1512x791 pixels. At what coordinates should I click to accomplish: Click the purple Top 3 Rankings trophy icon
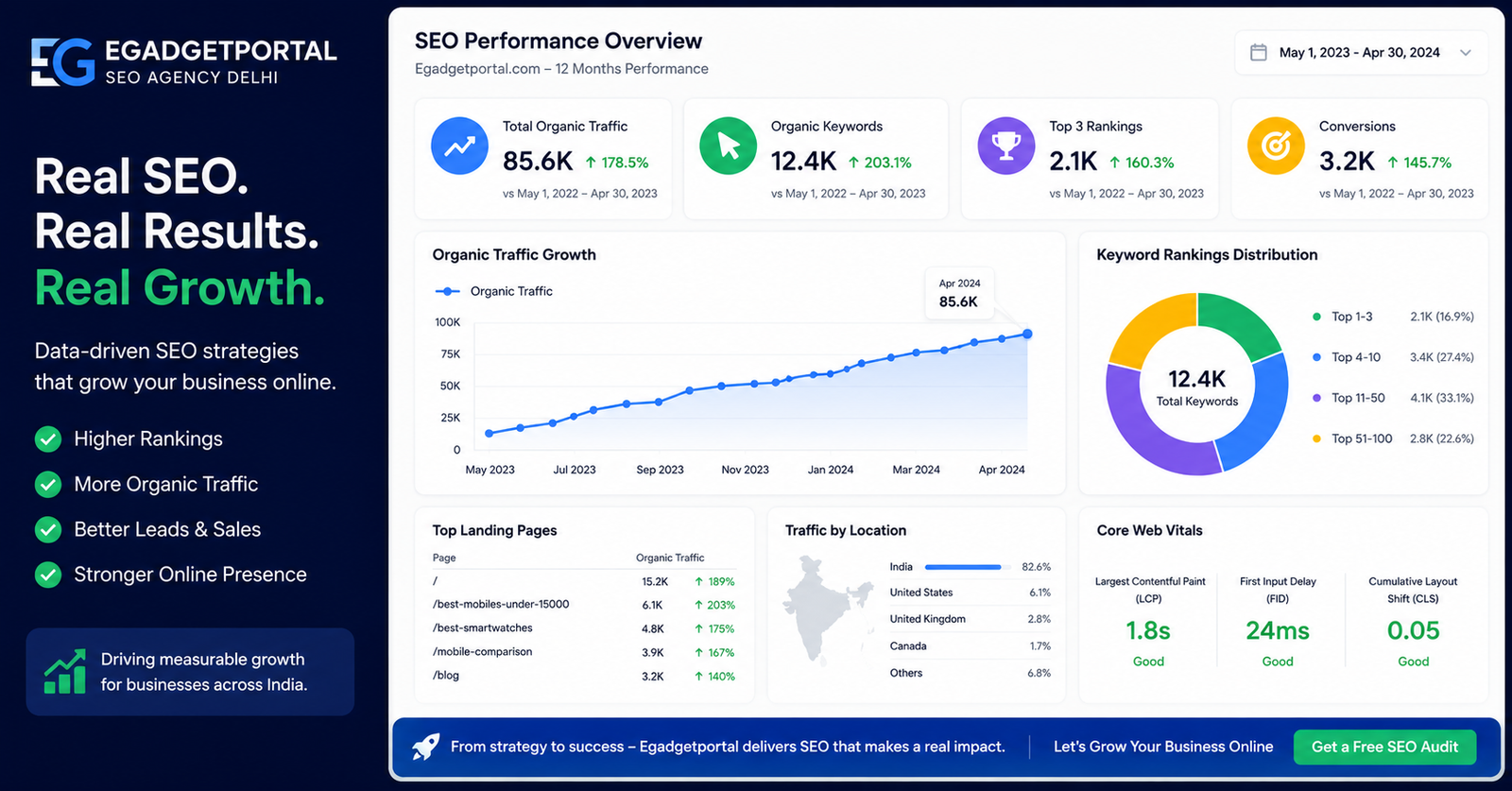point(1005,146)
